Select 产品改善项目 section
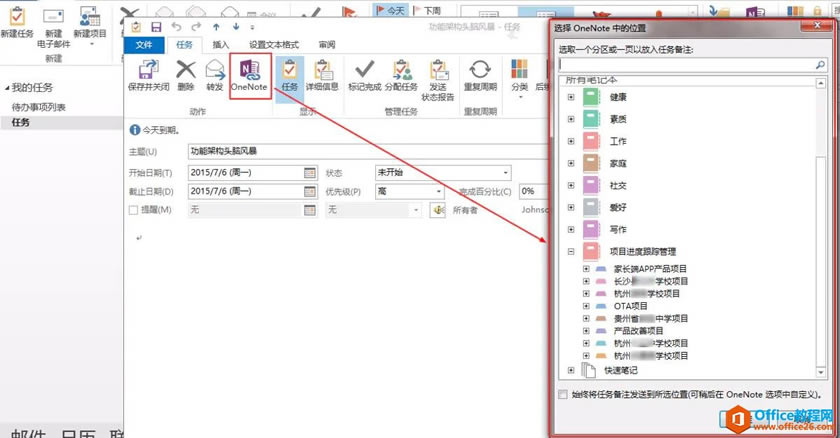The width and height of the screenshot is (840, 438). point(638,331)
